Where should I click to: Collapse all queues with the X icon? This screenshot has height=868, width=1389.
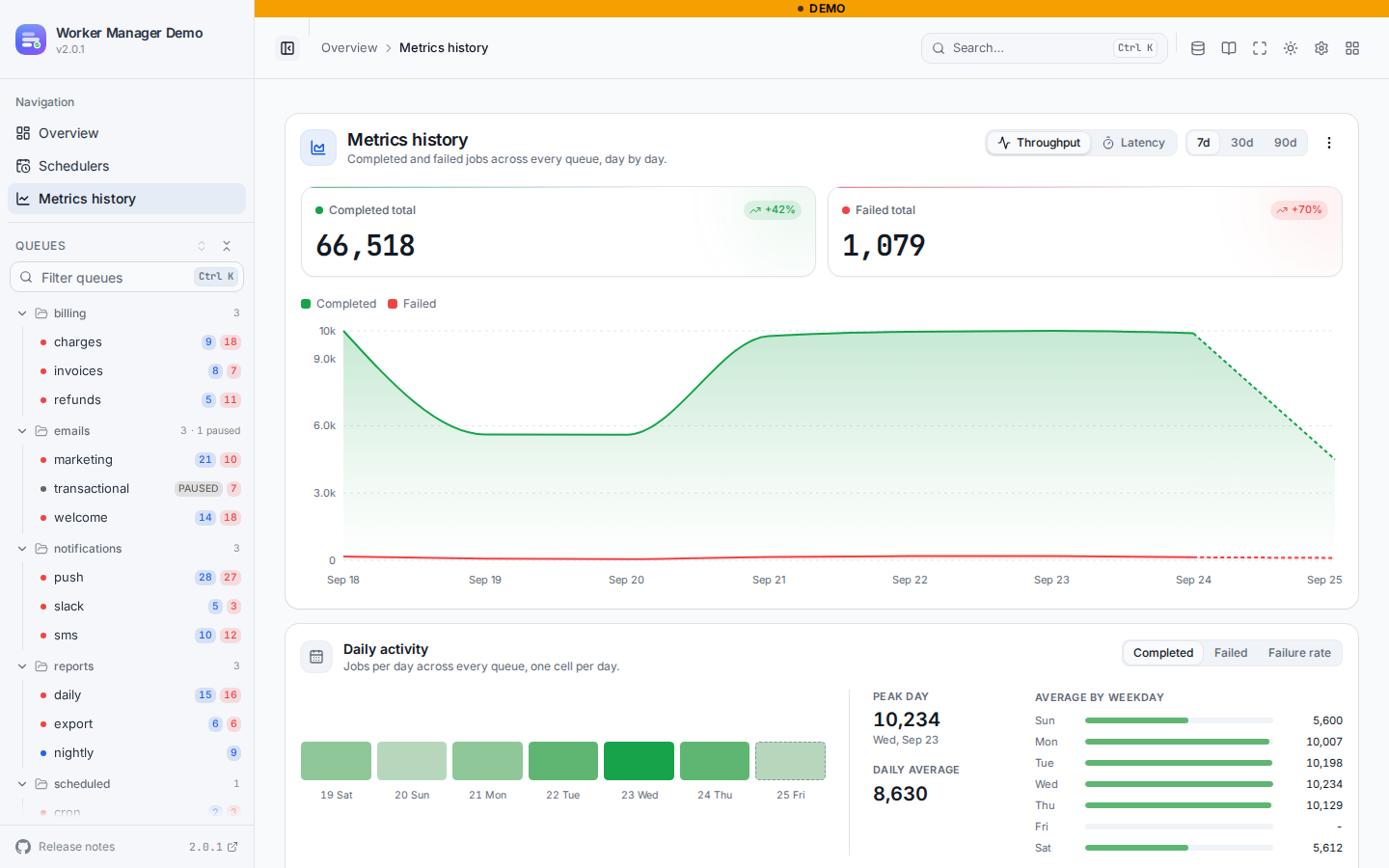pyautogui.click(x=227, y=246)
